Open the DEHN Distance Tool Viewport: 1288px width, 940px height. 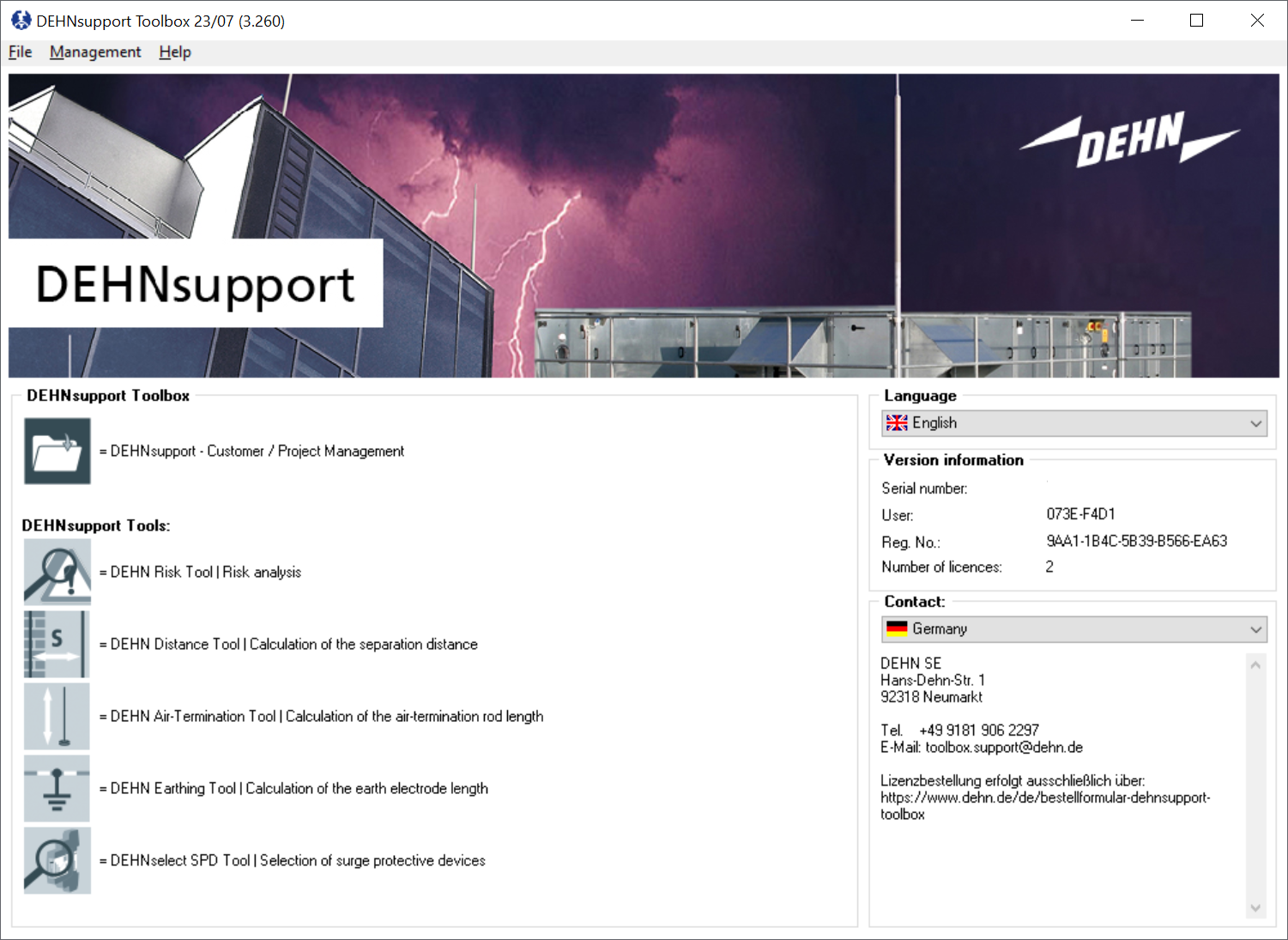(x=57, y=644)
